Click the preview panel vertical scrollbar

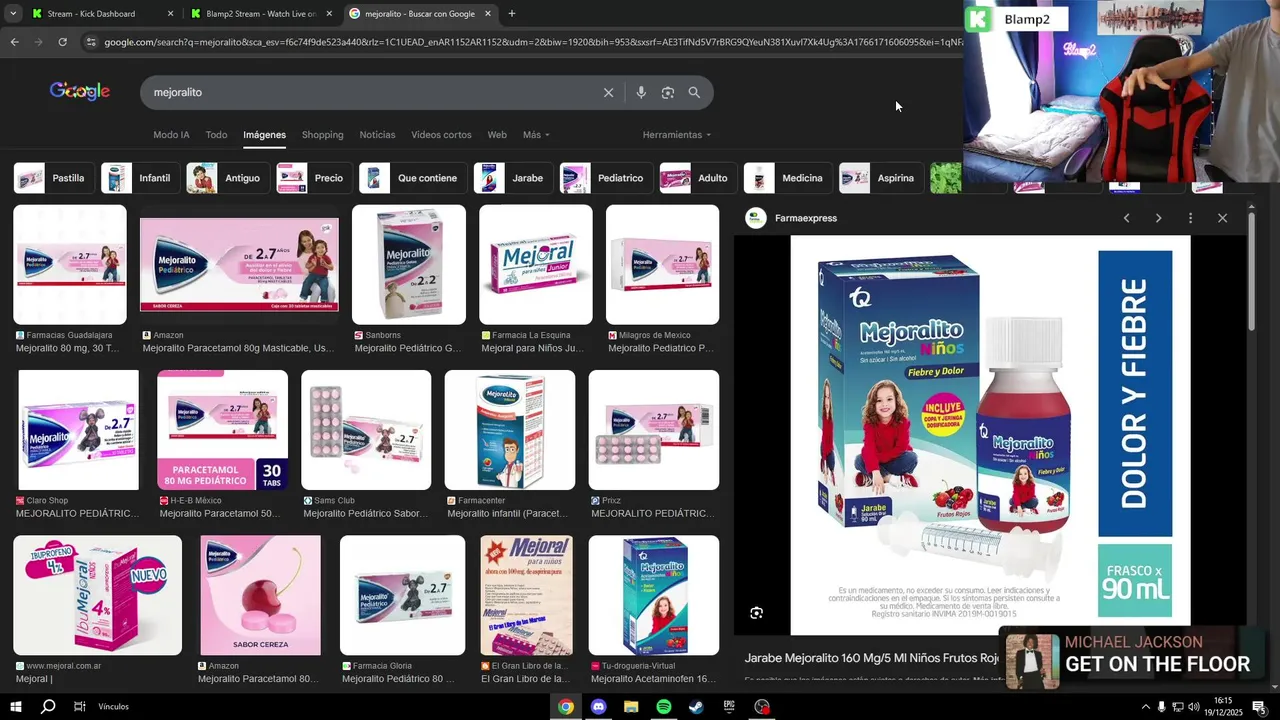[1251, 270]
